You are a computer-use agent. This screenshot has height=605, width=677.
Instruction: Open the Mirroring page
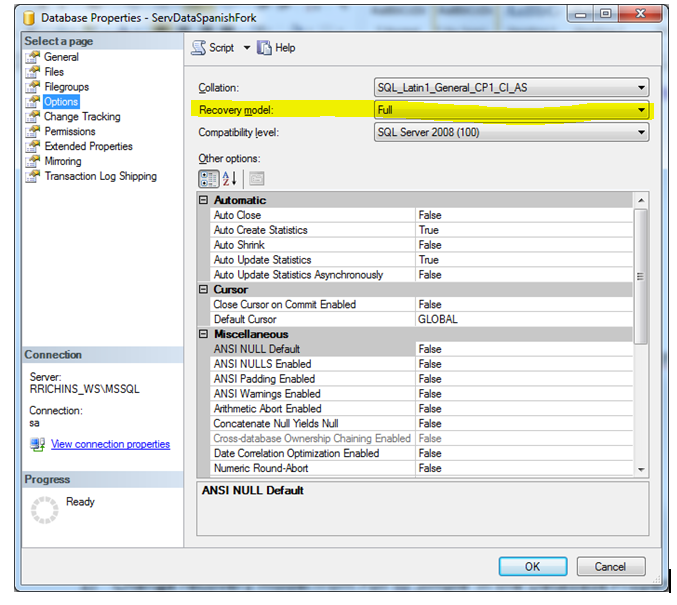point(63,161)
